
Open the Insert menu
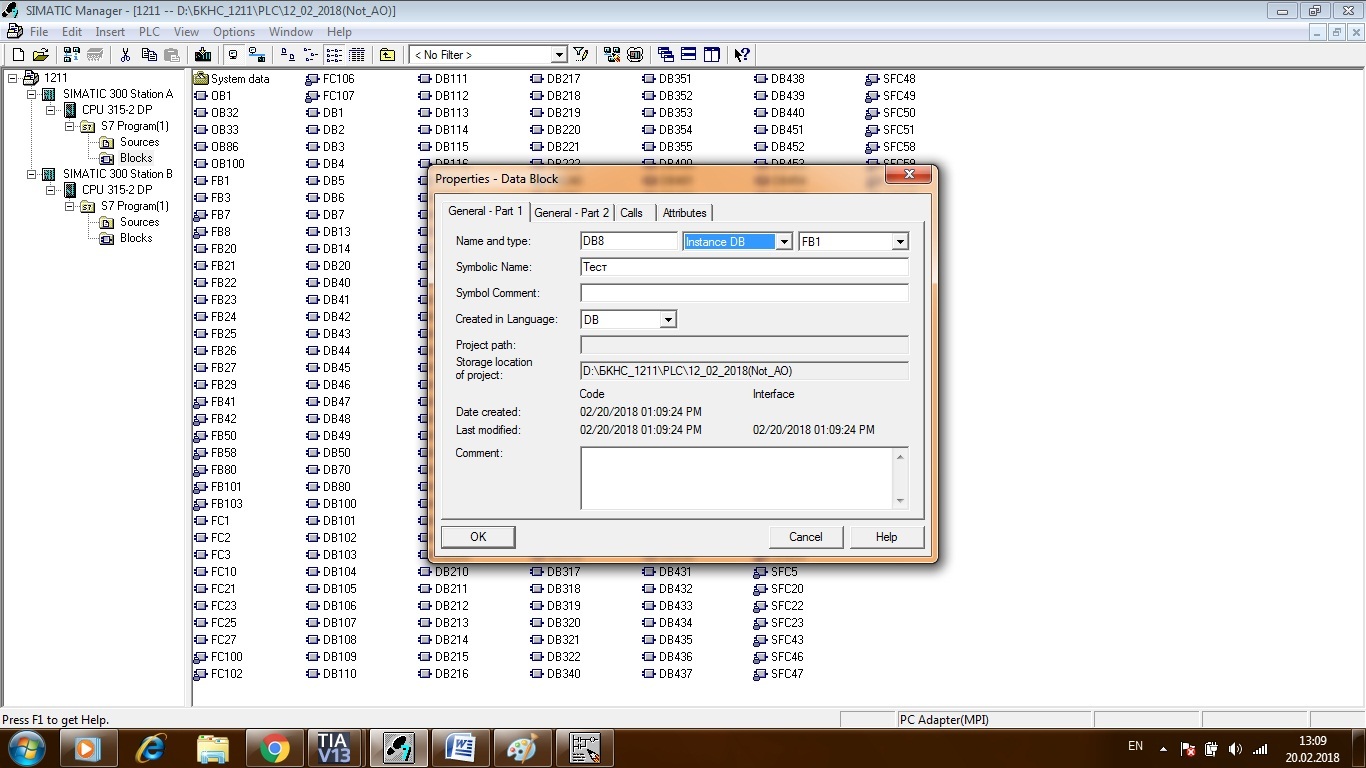click(110, 32)
